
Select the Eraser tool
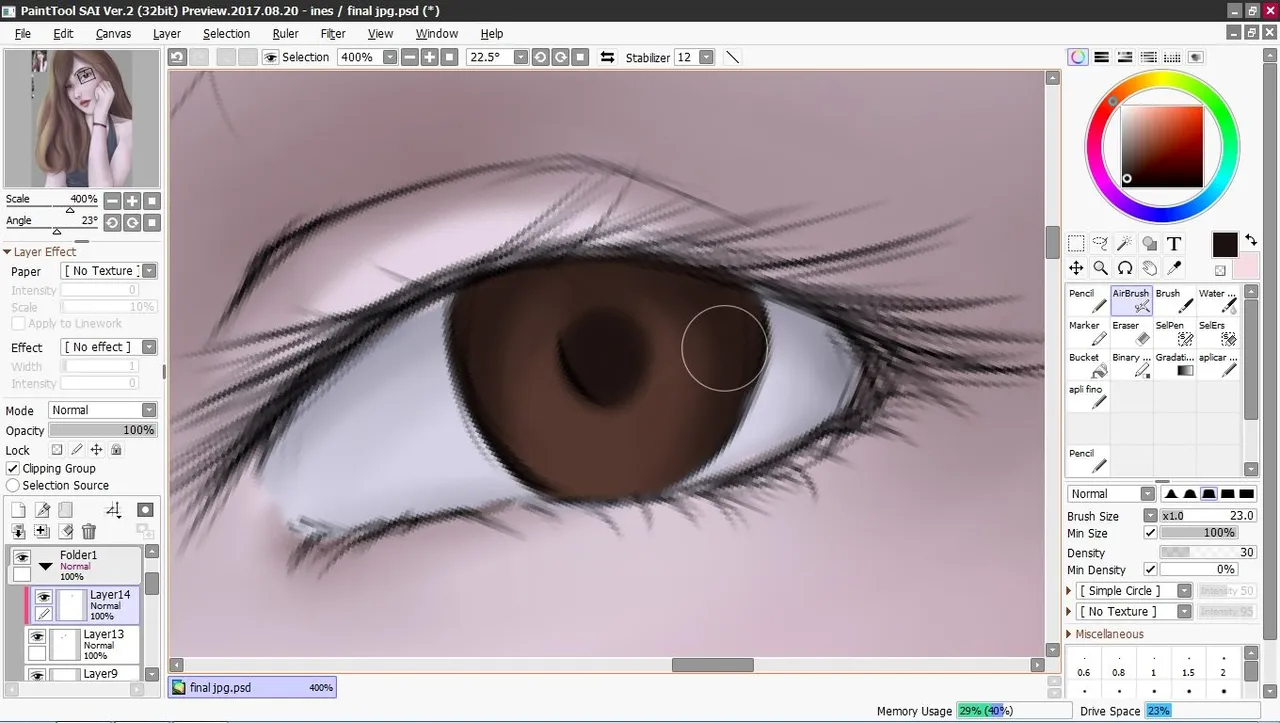click(1131, 333)
